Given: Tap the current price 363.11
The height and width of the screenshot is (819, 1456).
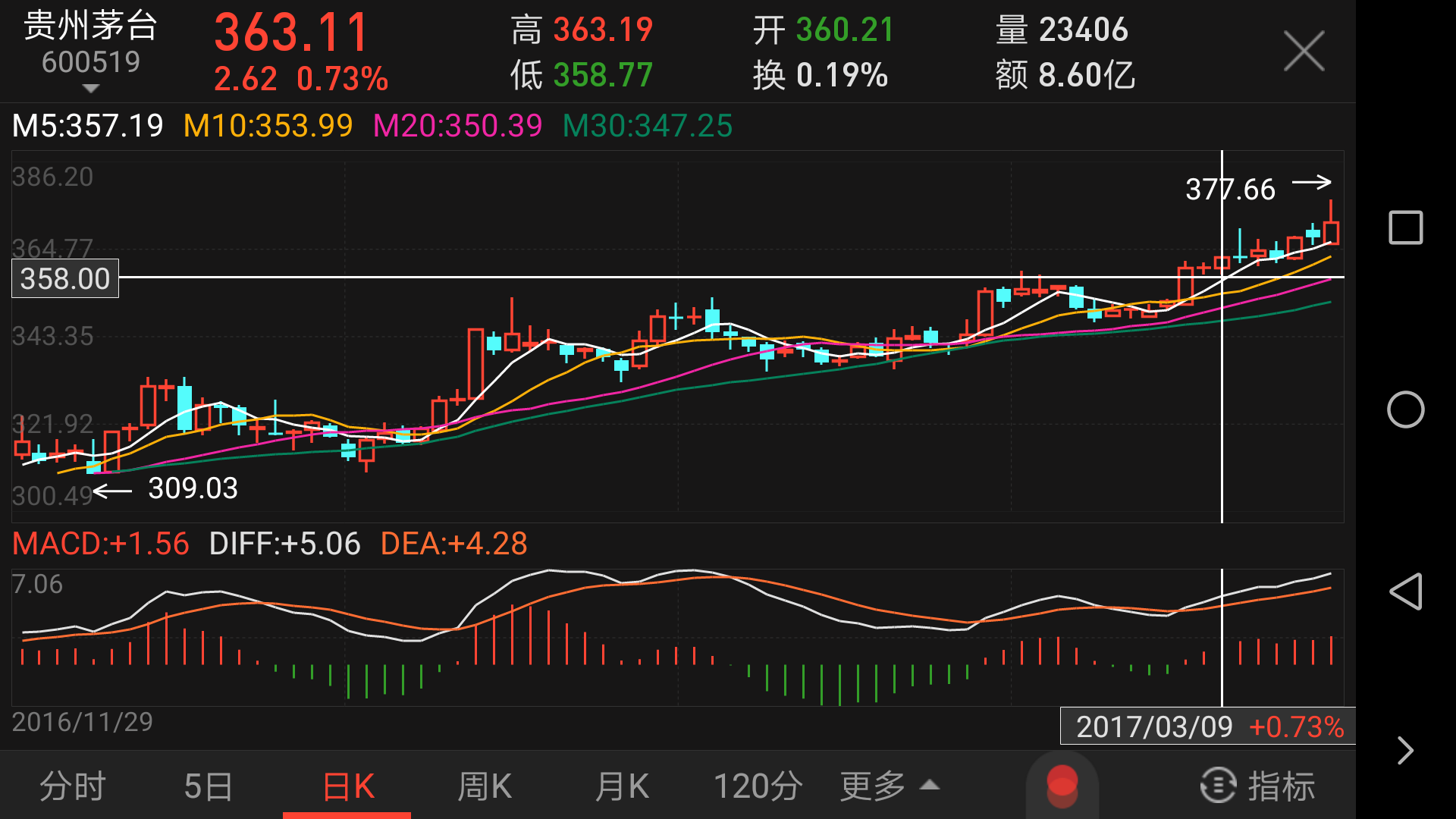Looking at the screenshot, I should (x=292, y=33).
